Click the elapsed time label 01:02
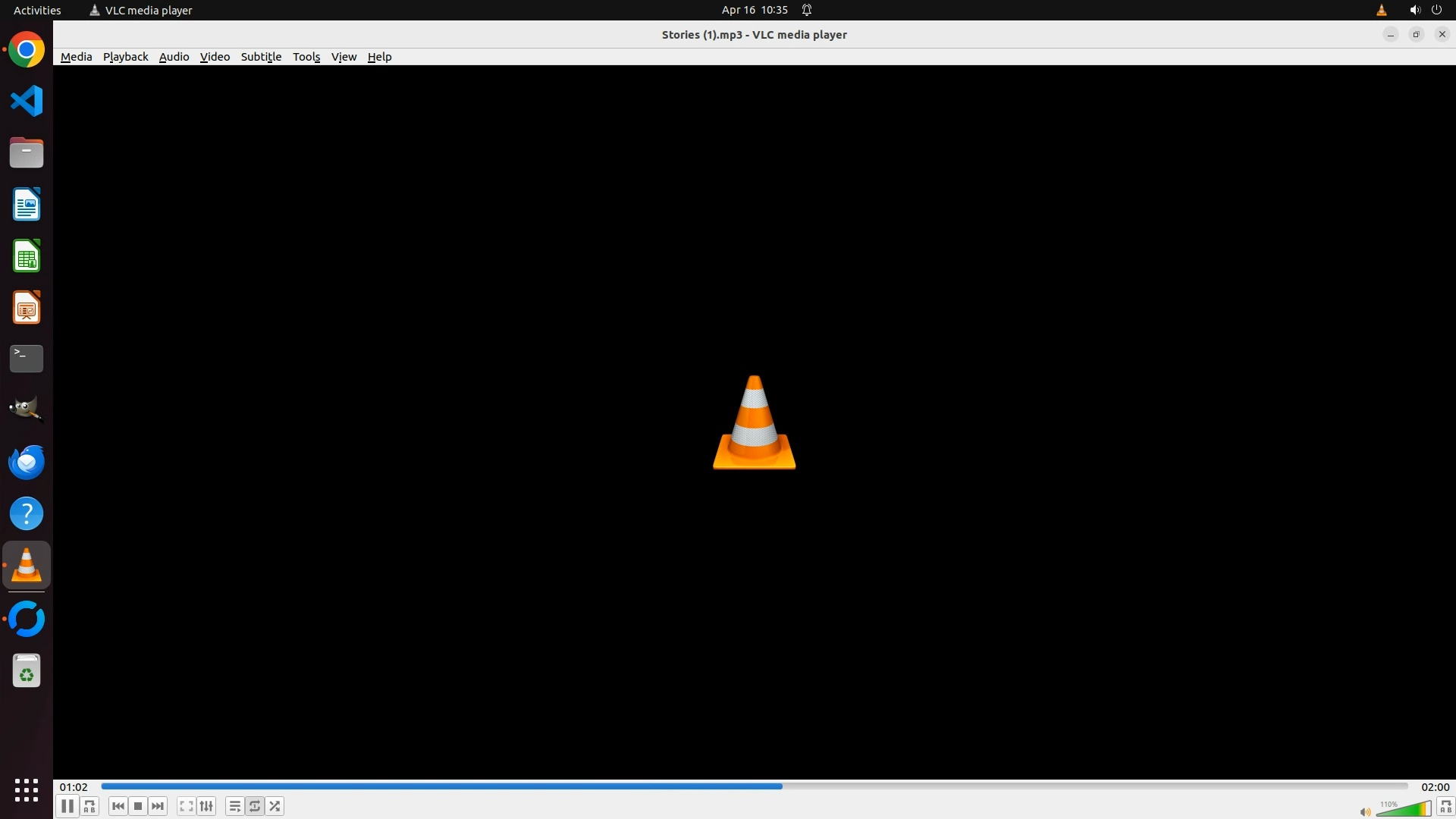Screen dimensions: 1456x819 [74, 787]
